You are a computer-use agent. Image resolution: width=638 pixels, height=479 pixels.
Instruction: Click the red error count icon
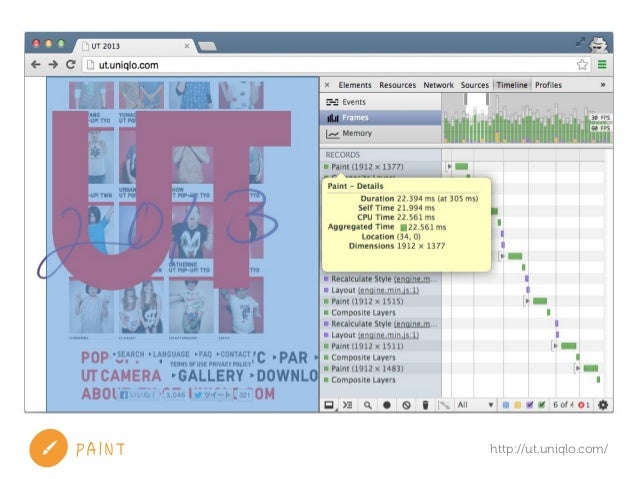tap(581, 405)
